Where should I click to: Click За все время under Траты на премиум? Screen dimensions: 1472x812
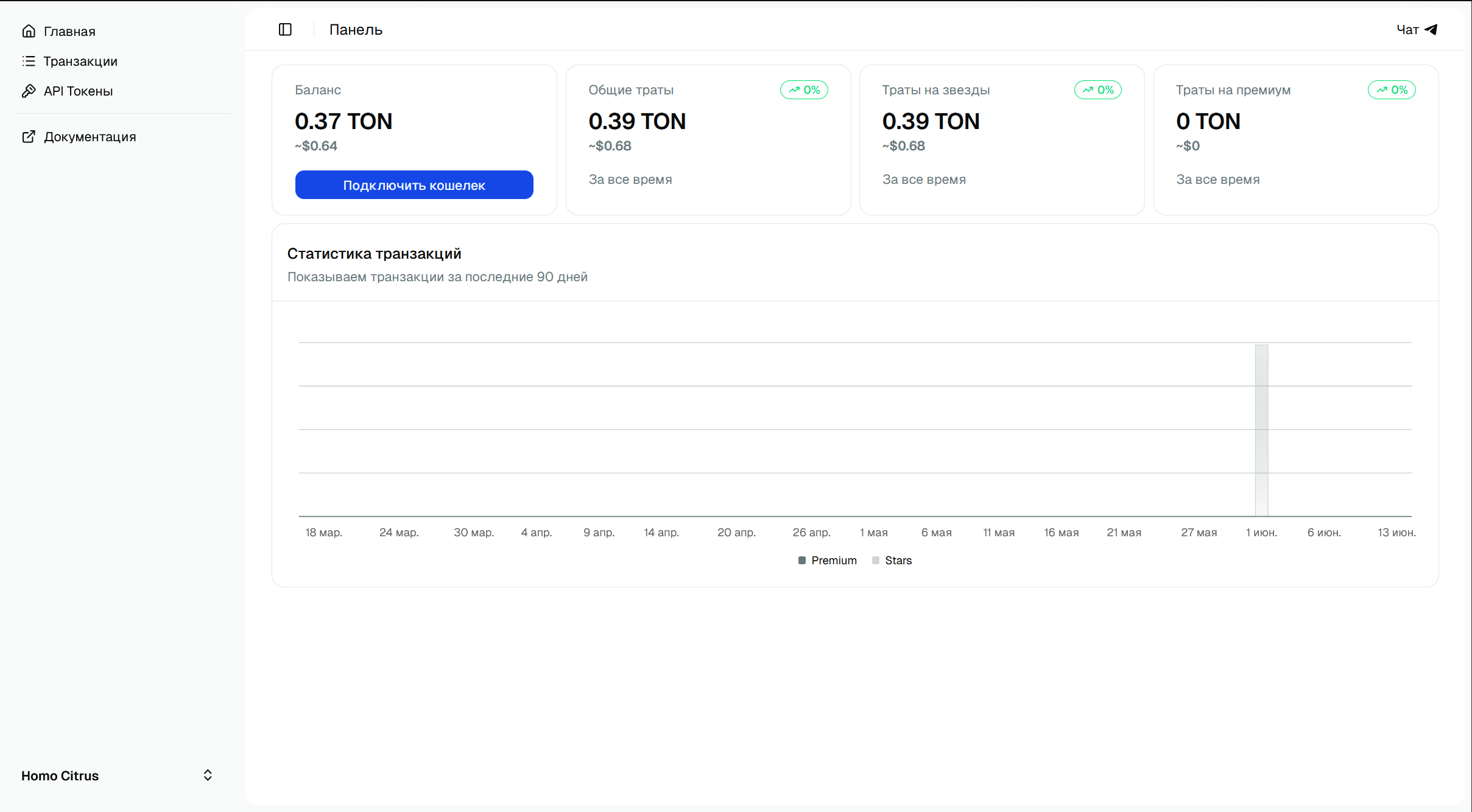[1218, 180]
